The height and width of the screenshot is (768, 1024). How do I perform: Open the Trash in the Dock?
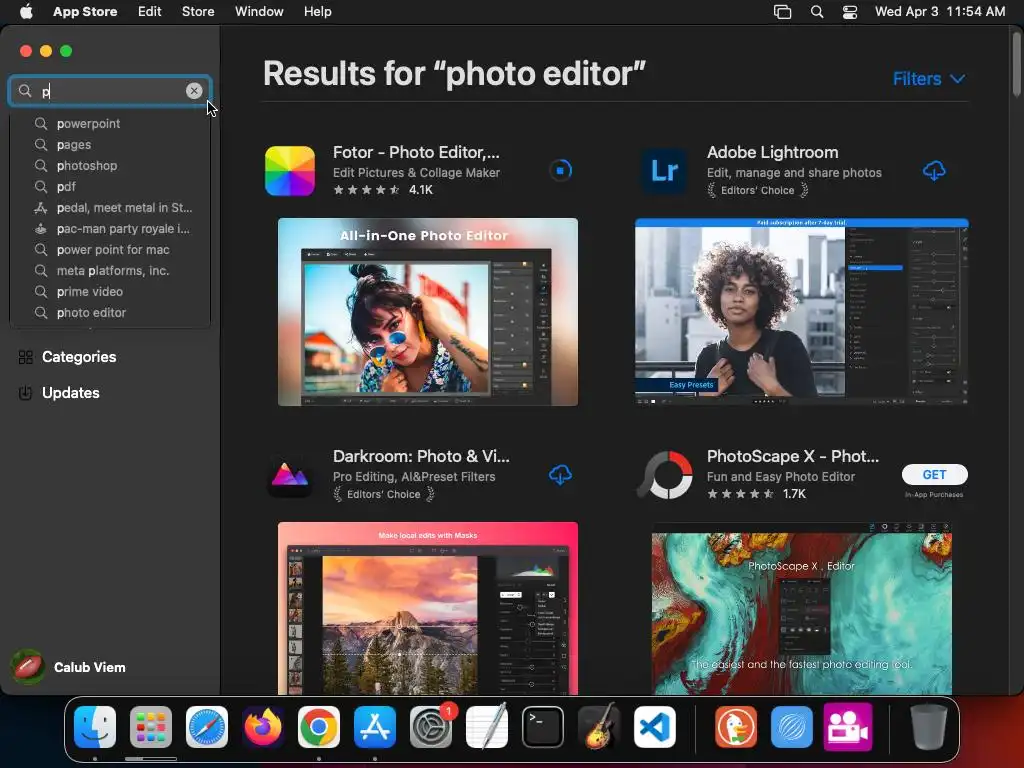[929, 727]
